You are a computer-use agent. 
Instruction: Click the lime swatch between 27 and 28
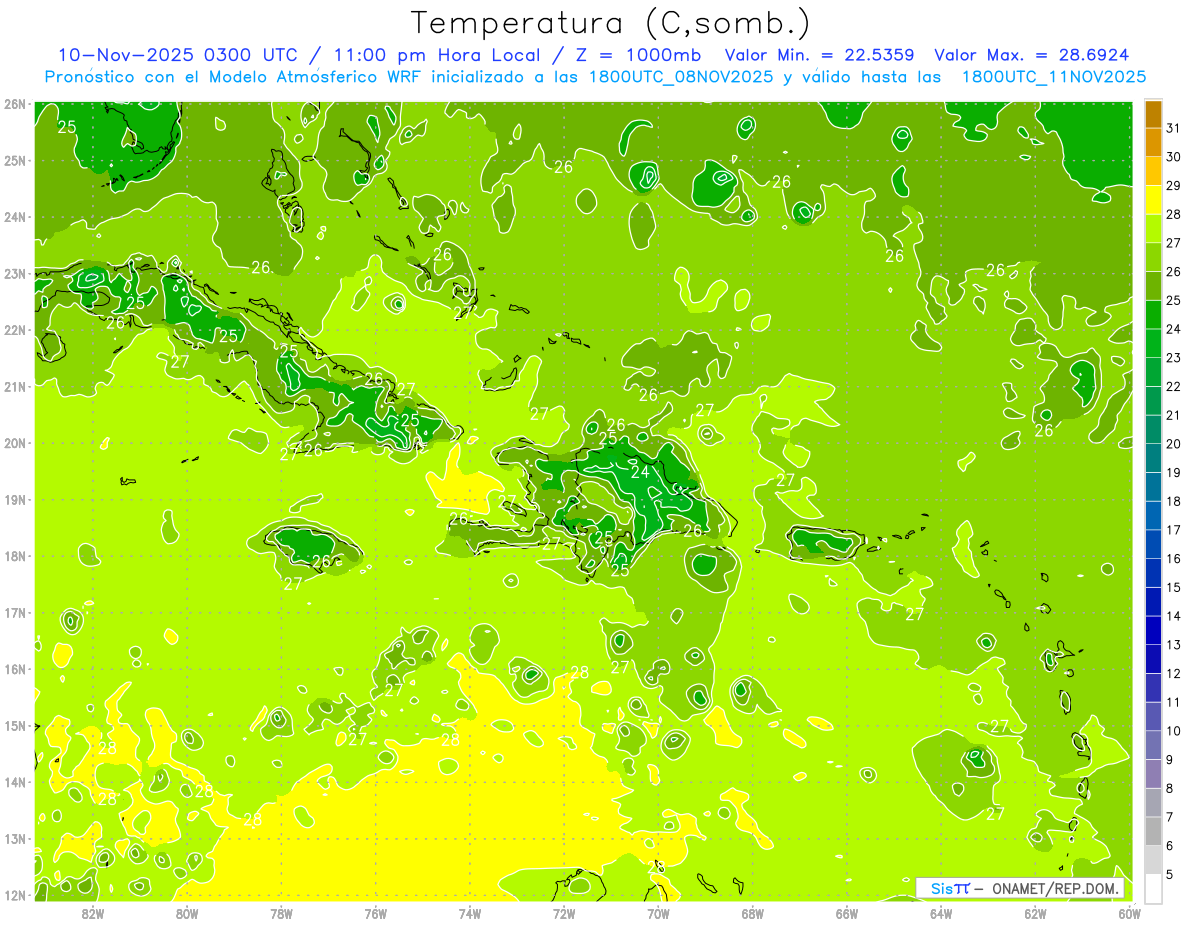[x=1153, y=229]
